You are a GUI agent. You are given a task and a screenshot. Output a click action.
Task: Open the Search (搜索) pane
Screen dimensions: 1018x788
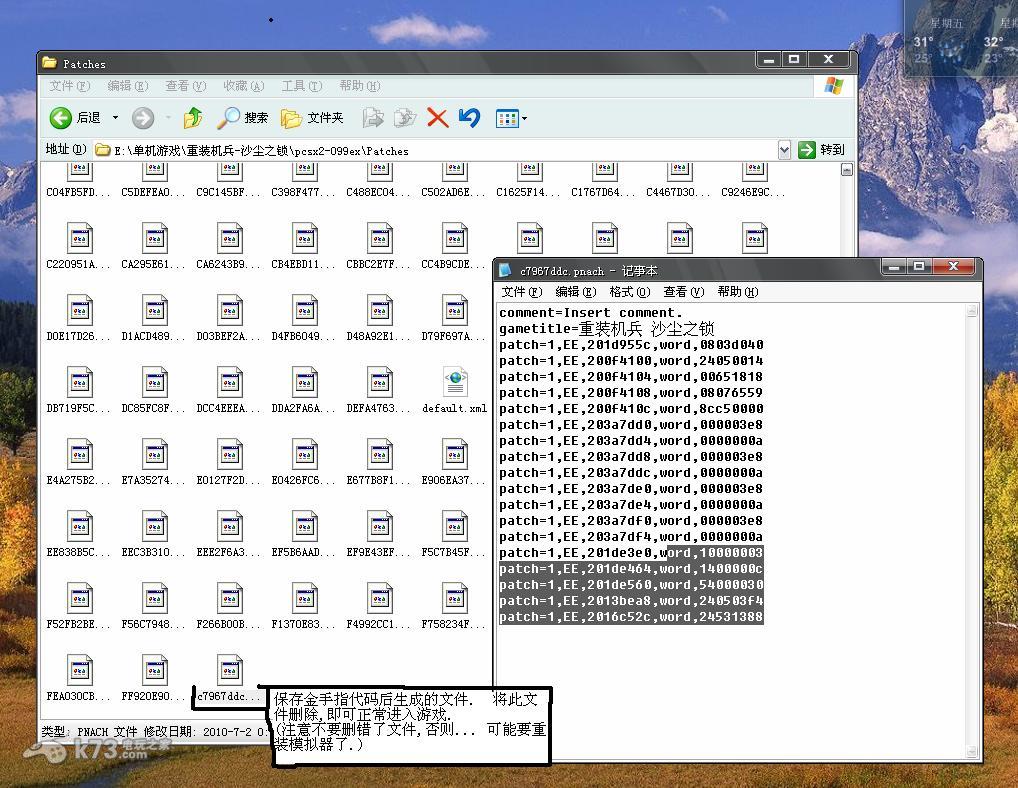point(244,118)
